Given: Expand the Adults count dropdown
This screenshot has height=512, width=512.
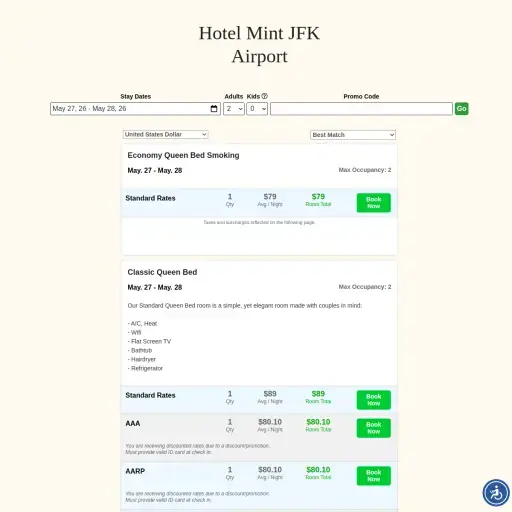Looking at the screenshot, I should tap(234, 109).
